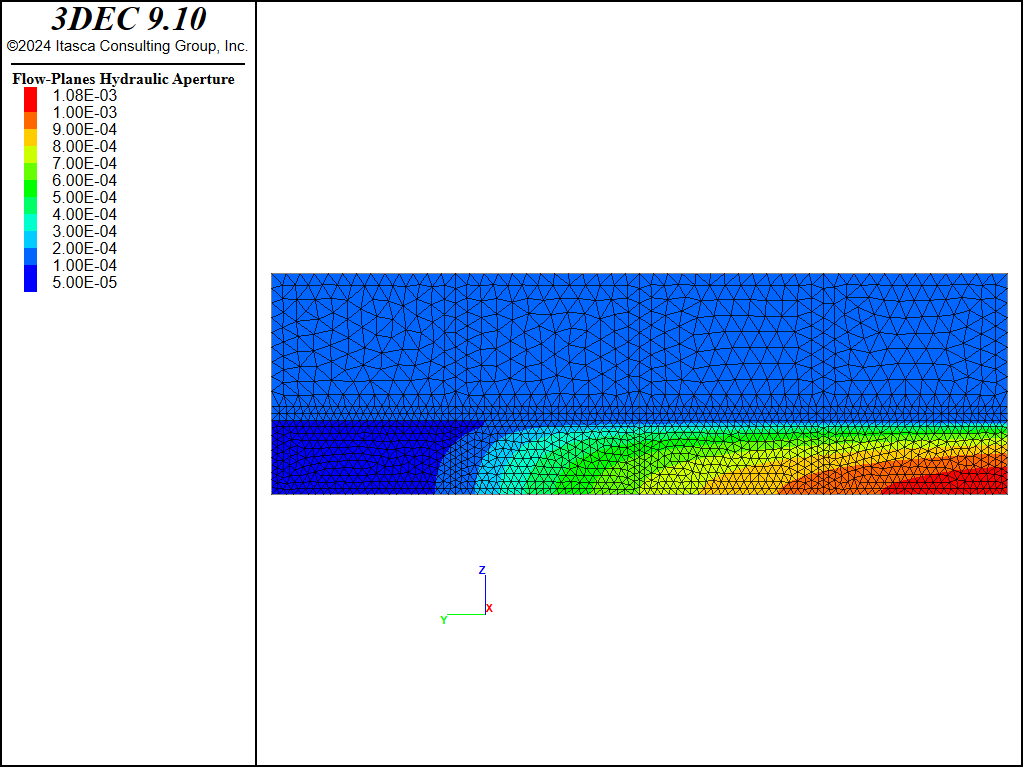The height and width of the screenshot is (768, 1024).
Task: Click the 3DEC 9.10 title text
Action: tap(127, 20)
